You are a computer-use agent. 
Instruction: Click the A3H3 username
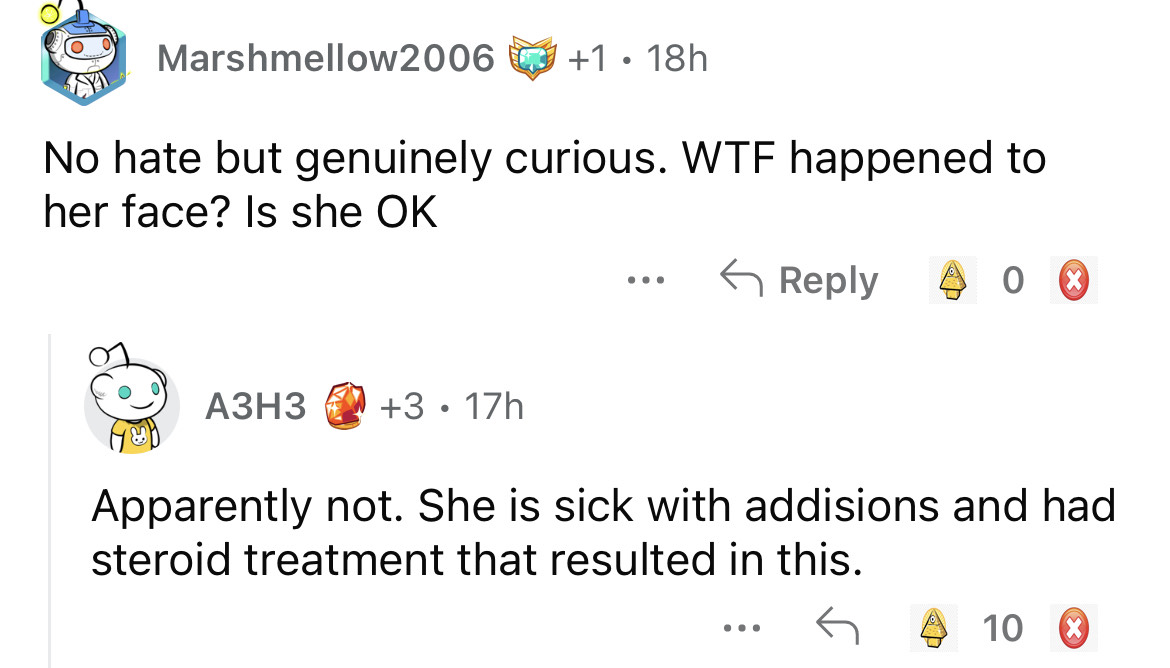255,406
